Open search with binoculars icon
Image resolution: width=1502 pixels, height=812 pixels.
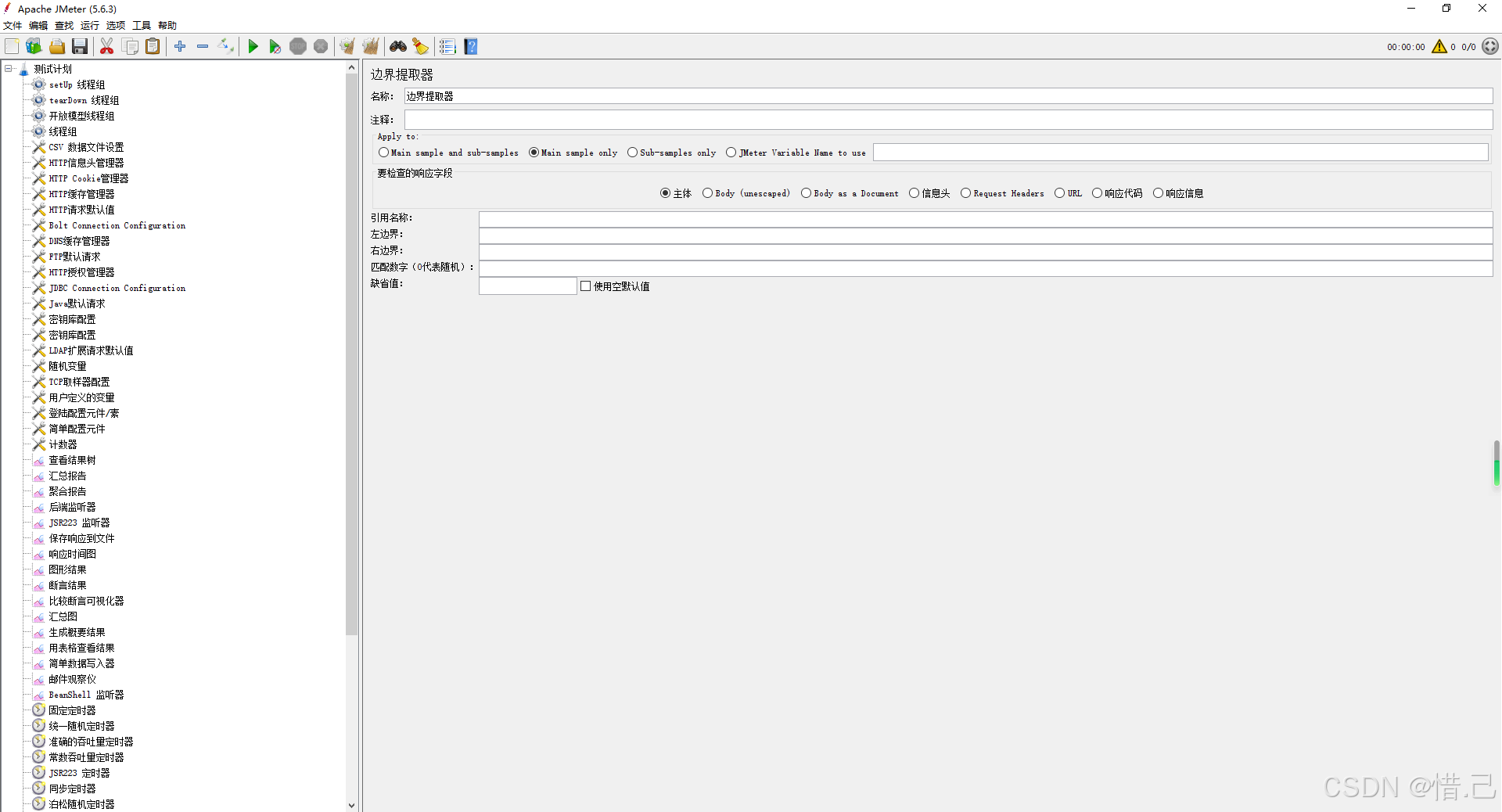point(398,47)
